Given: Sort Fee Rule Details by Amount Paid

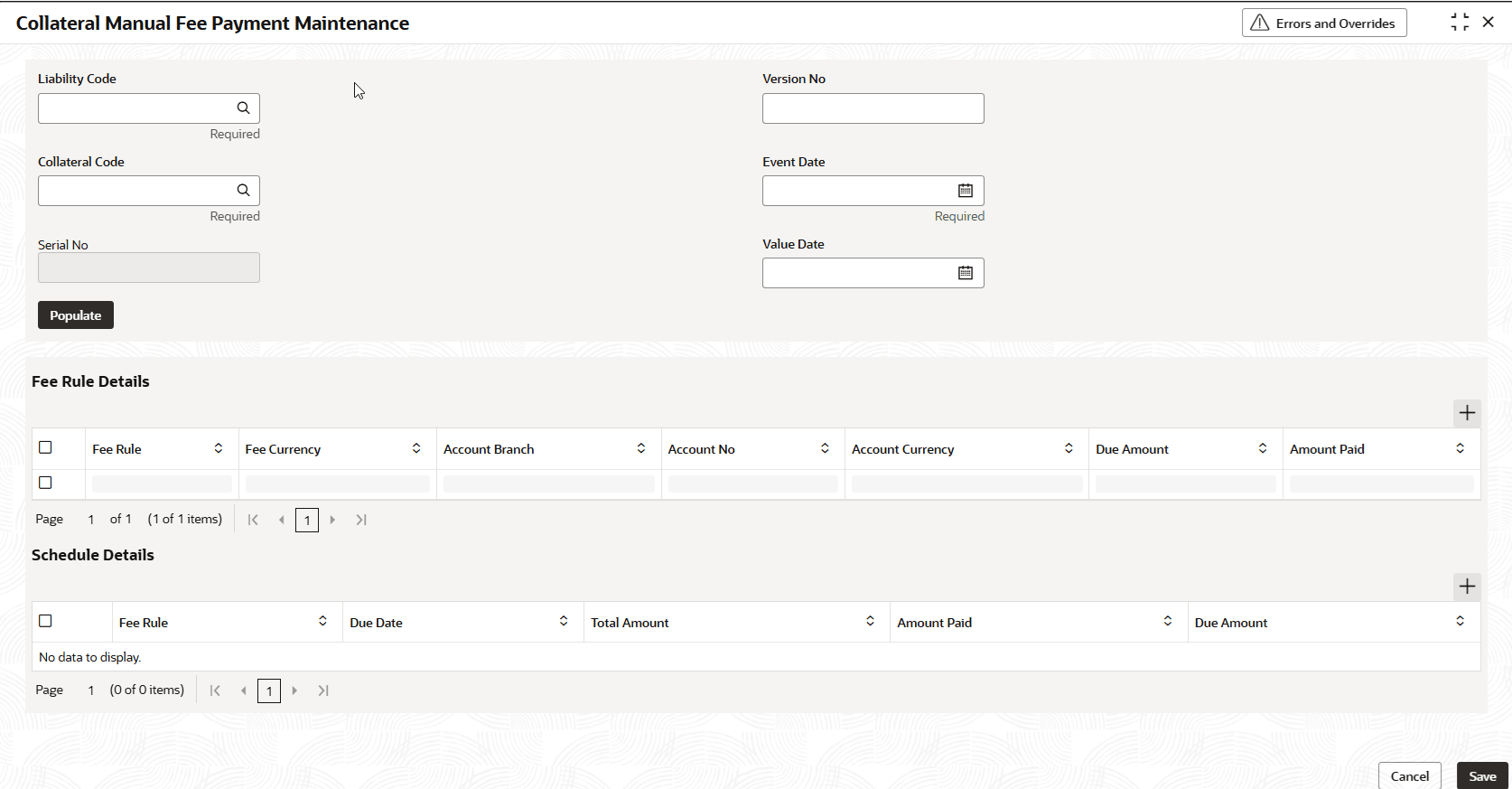Looking at the screenshot, I should tap(1461, 448).
